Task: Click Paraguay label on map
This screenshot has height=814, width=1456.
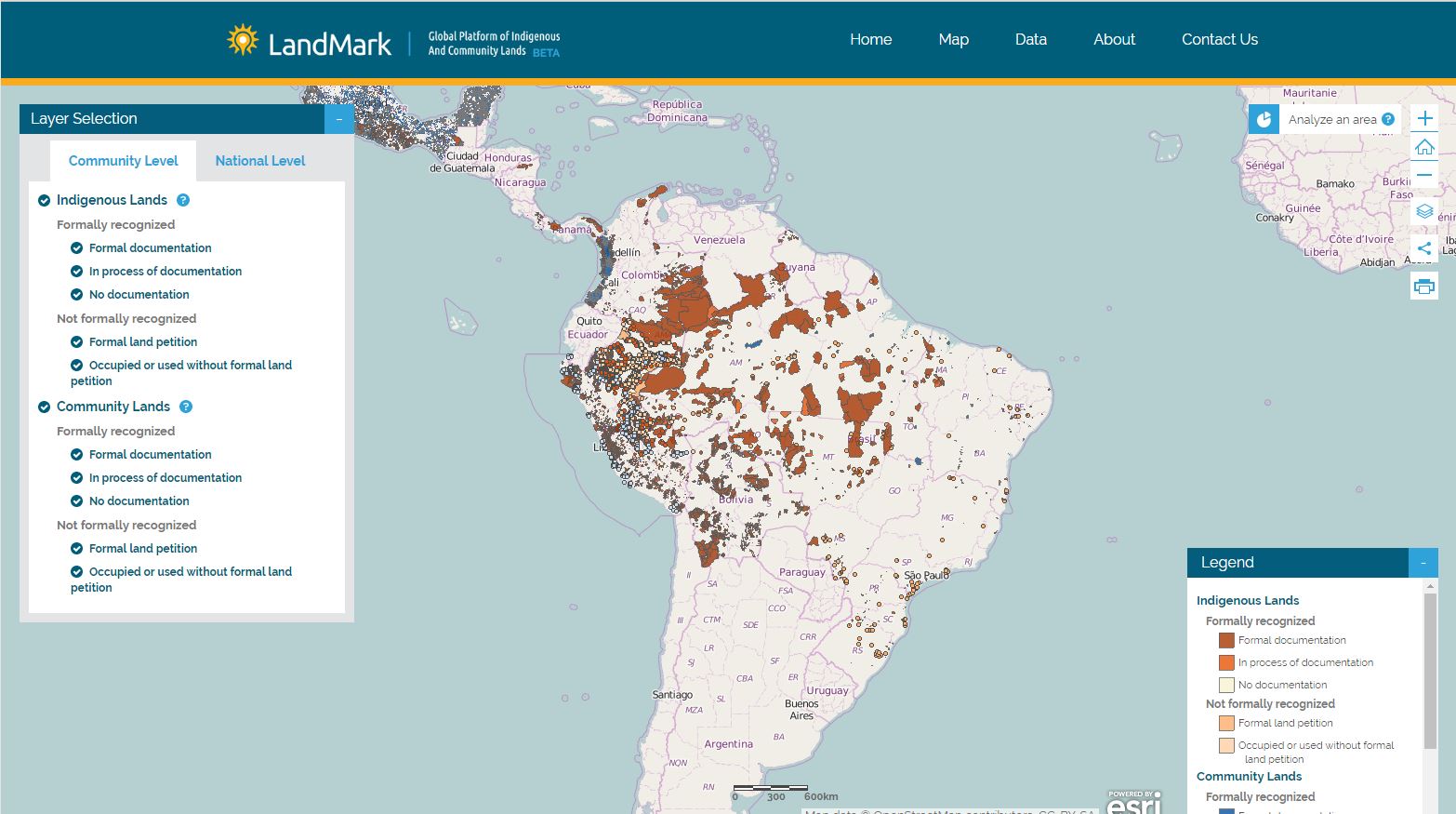Action: [802, 572]
